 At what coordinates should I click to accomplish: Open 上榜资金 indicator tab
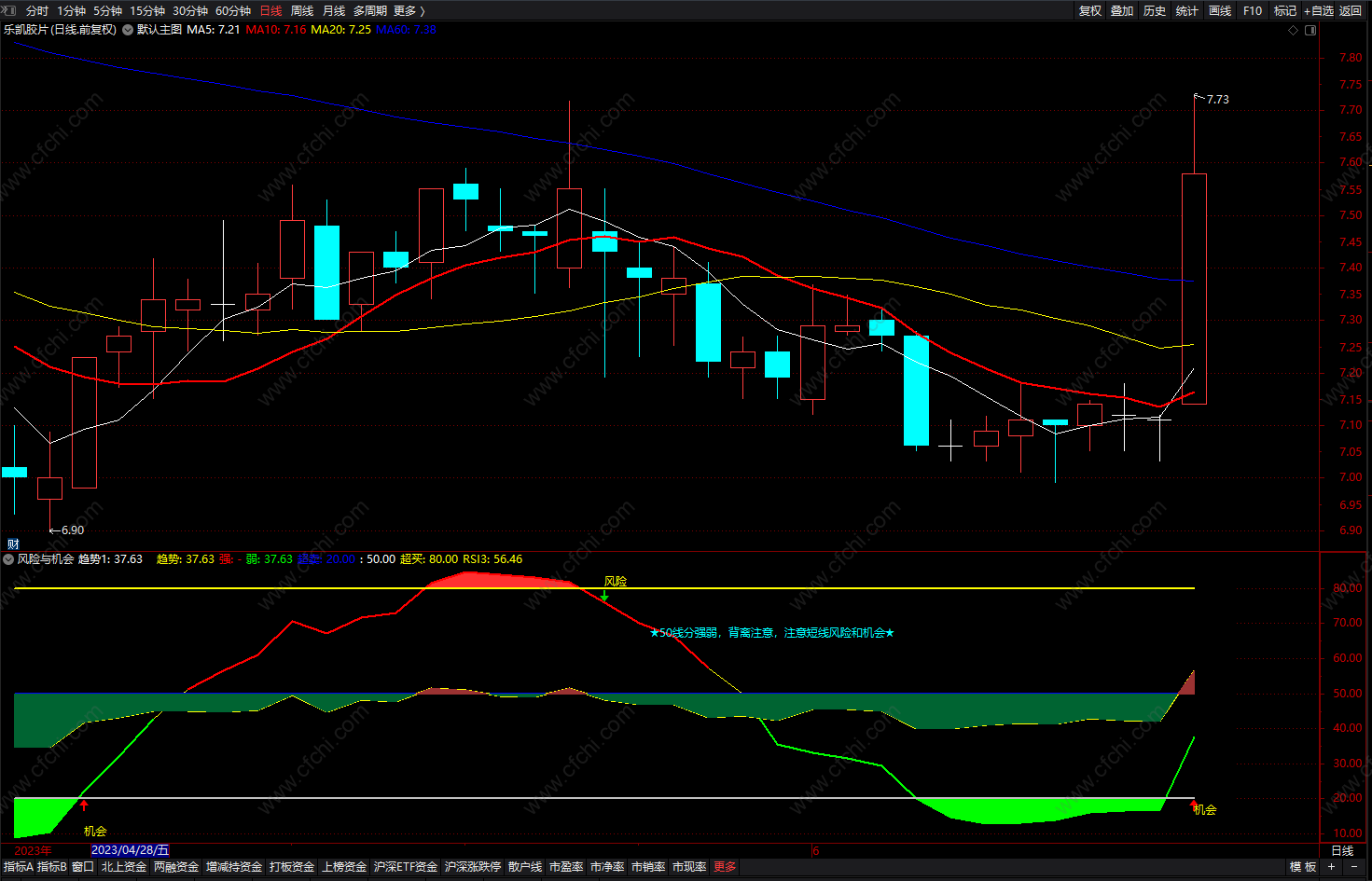(x=344, y=867)
